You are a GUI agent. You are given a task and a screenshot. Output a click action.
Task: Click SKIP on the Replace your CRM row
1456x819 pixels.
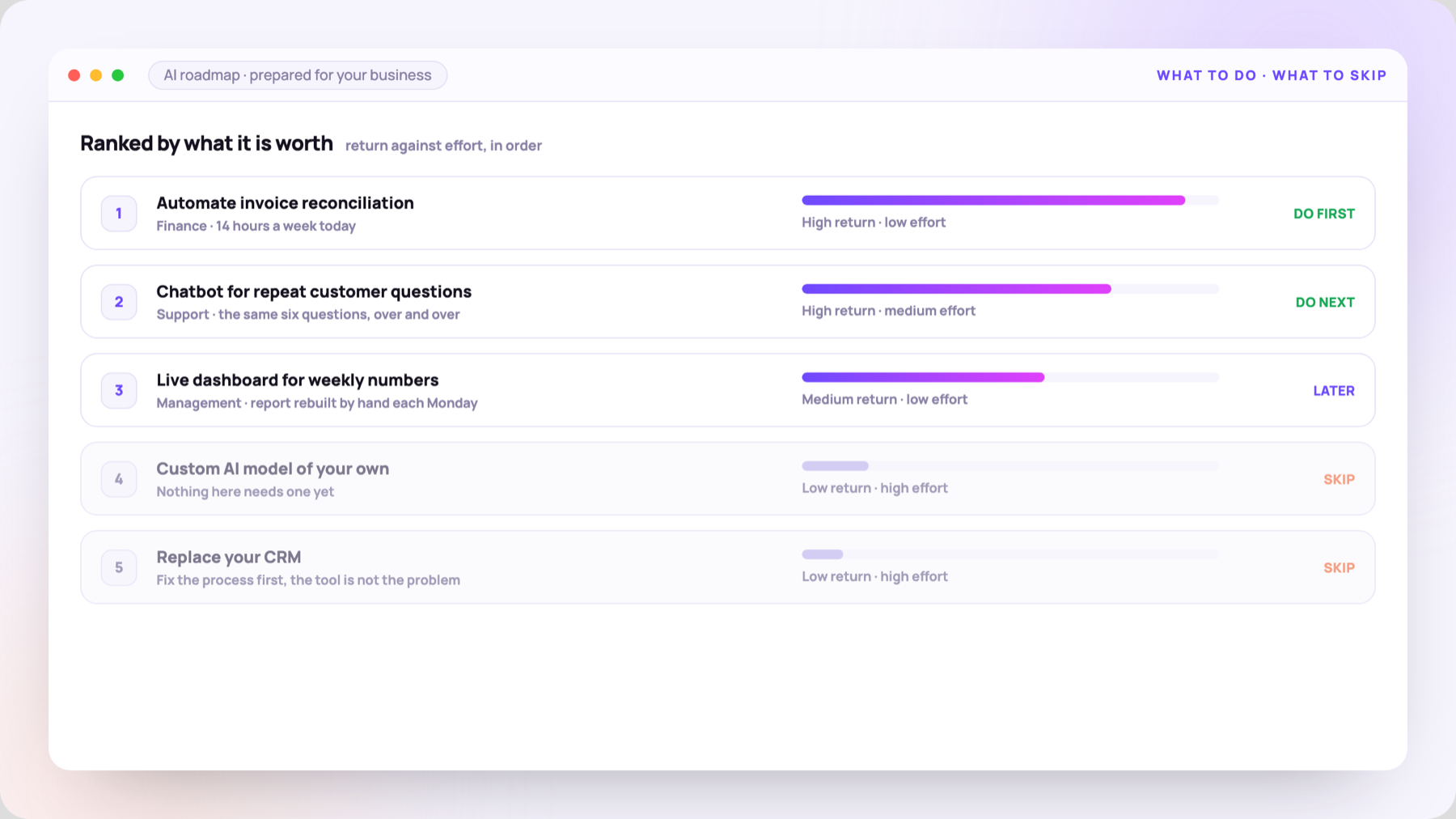1340,567
